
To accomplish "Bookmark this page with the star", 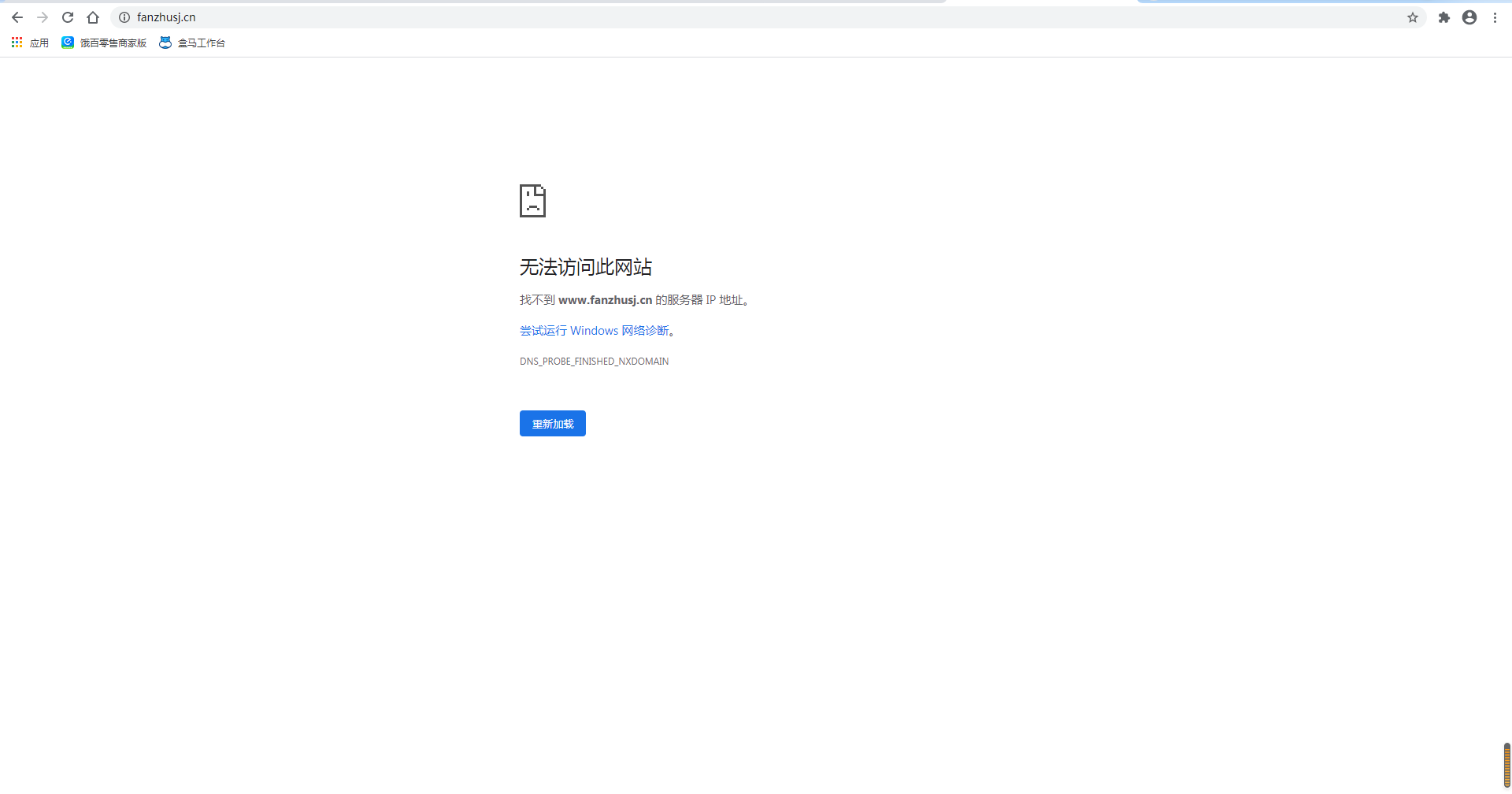I will [1413, 17].
